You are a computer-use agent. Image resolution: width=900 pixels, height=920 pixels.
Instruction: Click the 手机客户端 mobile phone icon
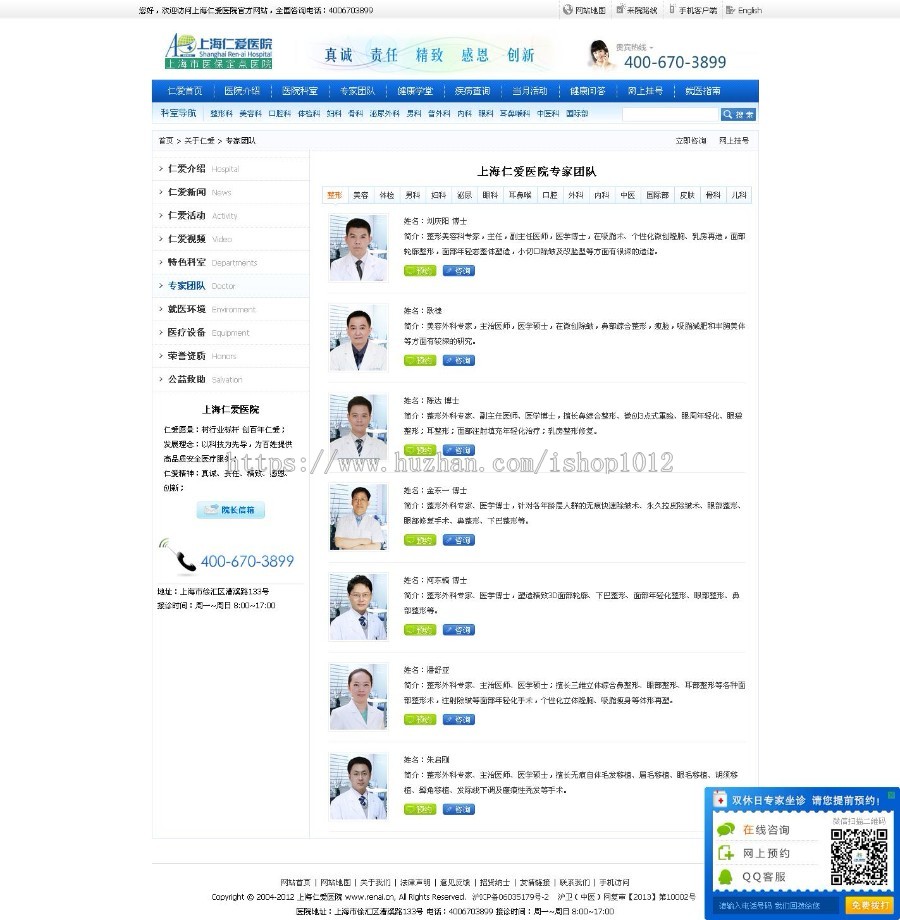(670, 10)
